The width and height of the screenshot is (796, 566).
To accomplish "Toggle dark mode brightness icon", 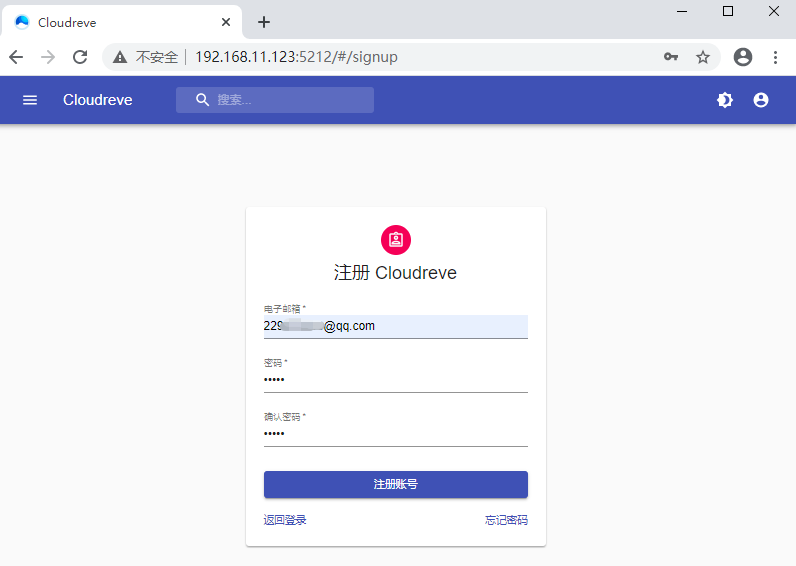I will [725, 100].
